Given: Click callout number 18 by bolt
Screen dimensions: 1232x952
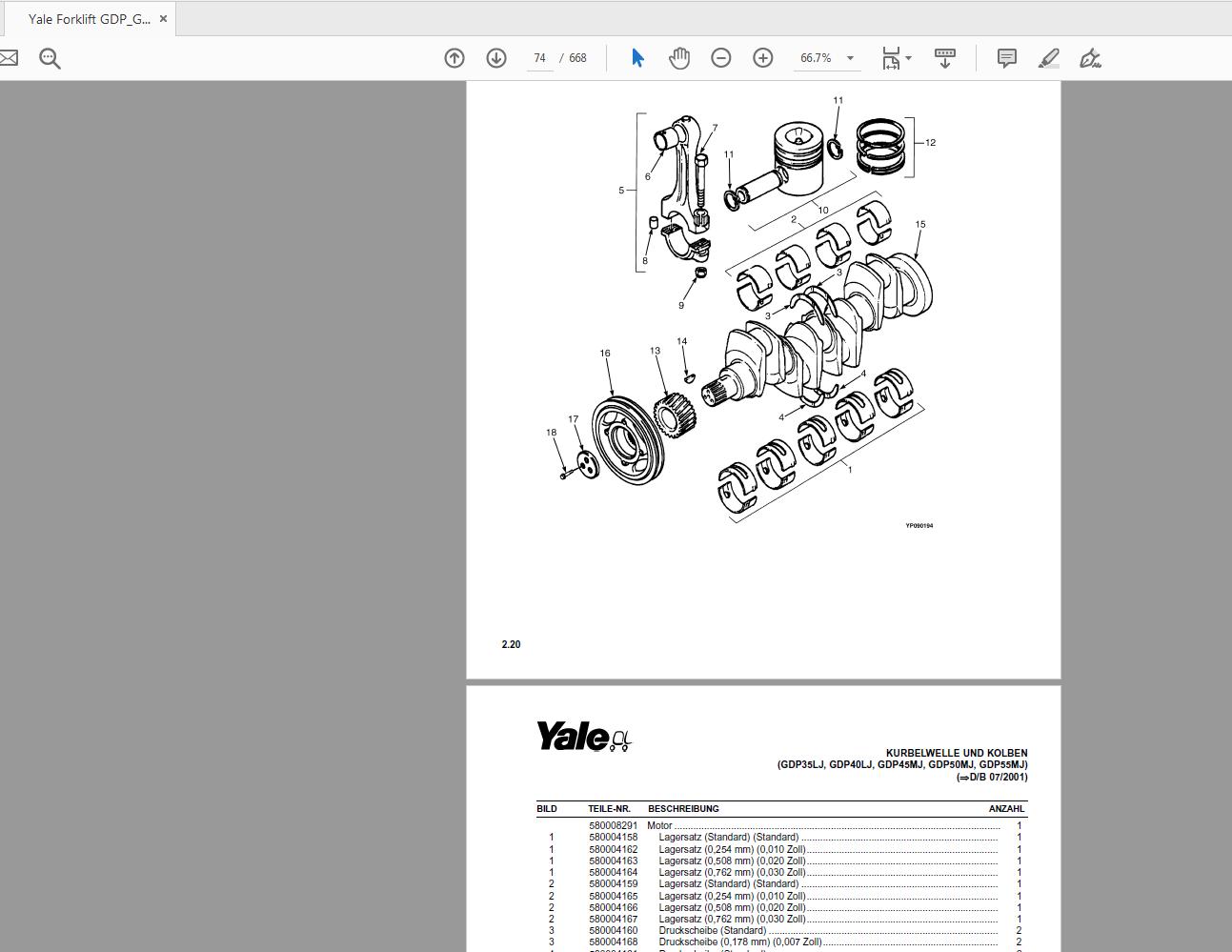Looking at the screenshot, I should click(x=551, y=433).
